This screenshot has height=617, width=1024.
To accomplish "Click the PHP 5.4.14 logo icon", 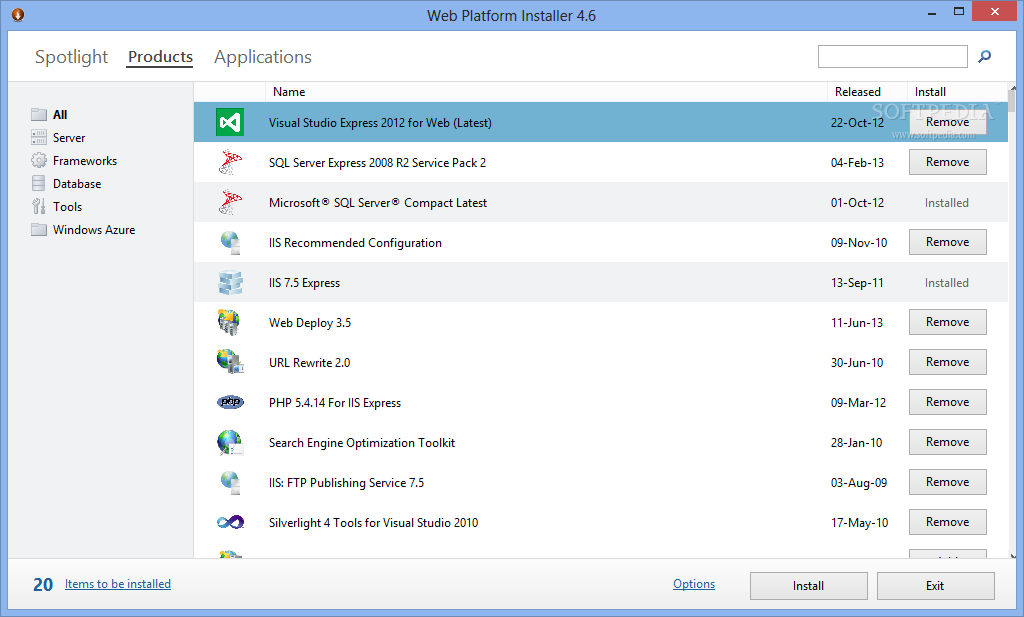I will point(230,402).
